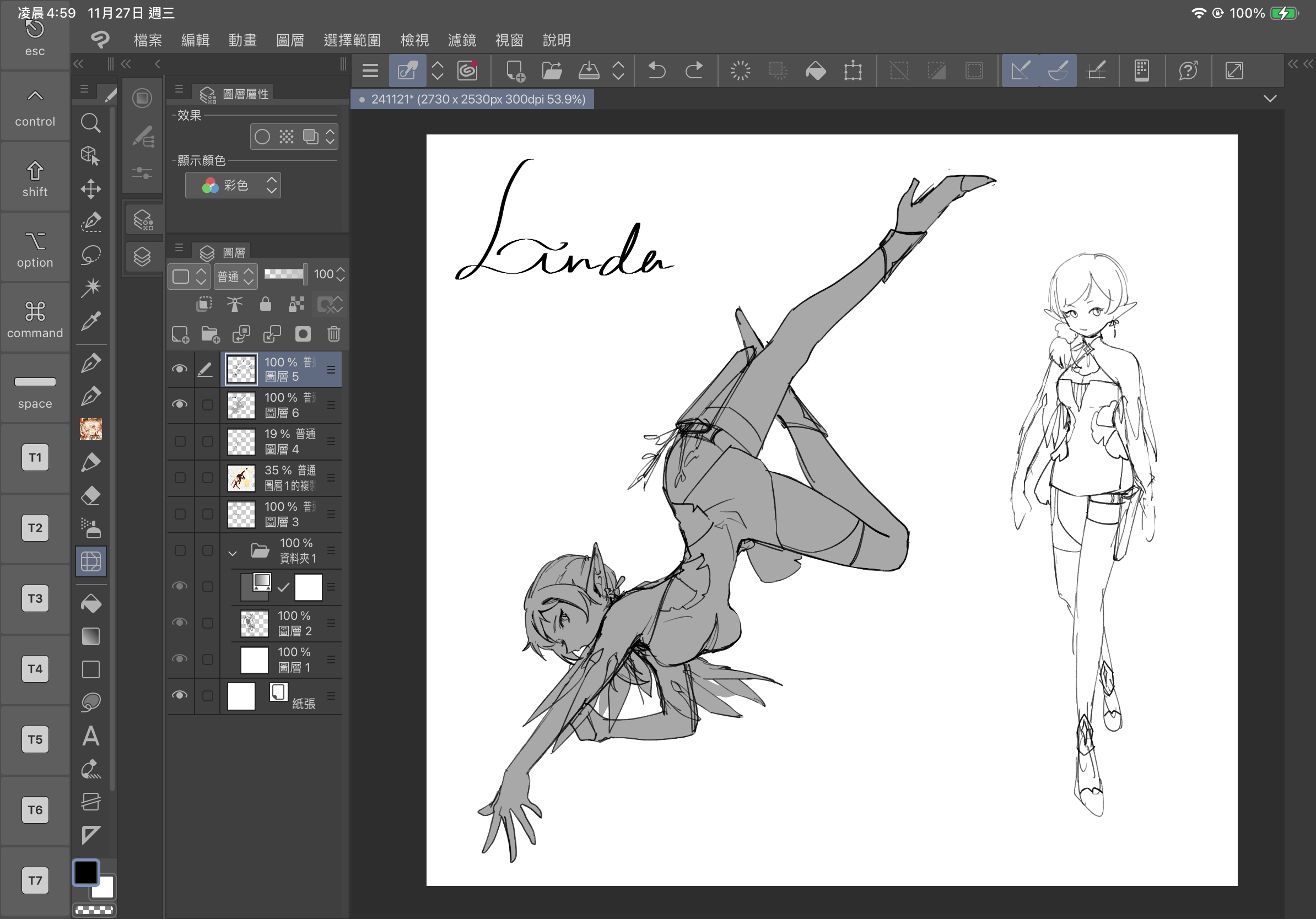Open the 濾鏡 menu
The height and width of the screenshot is (919, 1316).
462,40
